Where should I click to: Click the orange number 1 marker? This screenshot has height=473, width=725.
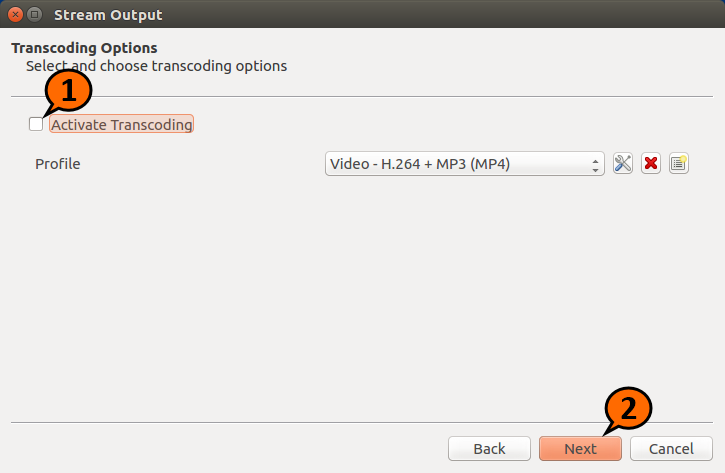[69, 92]
